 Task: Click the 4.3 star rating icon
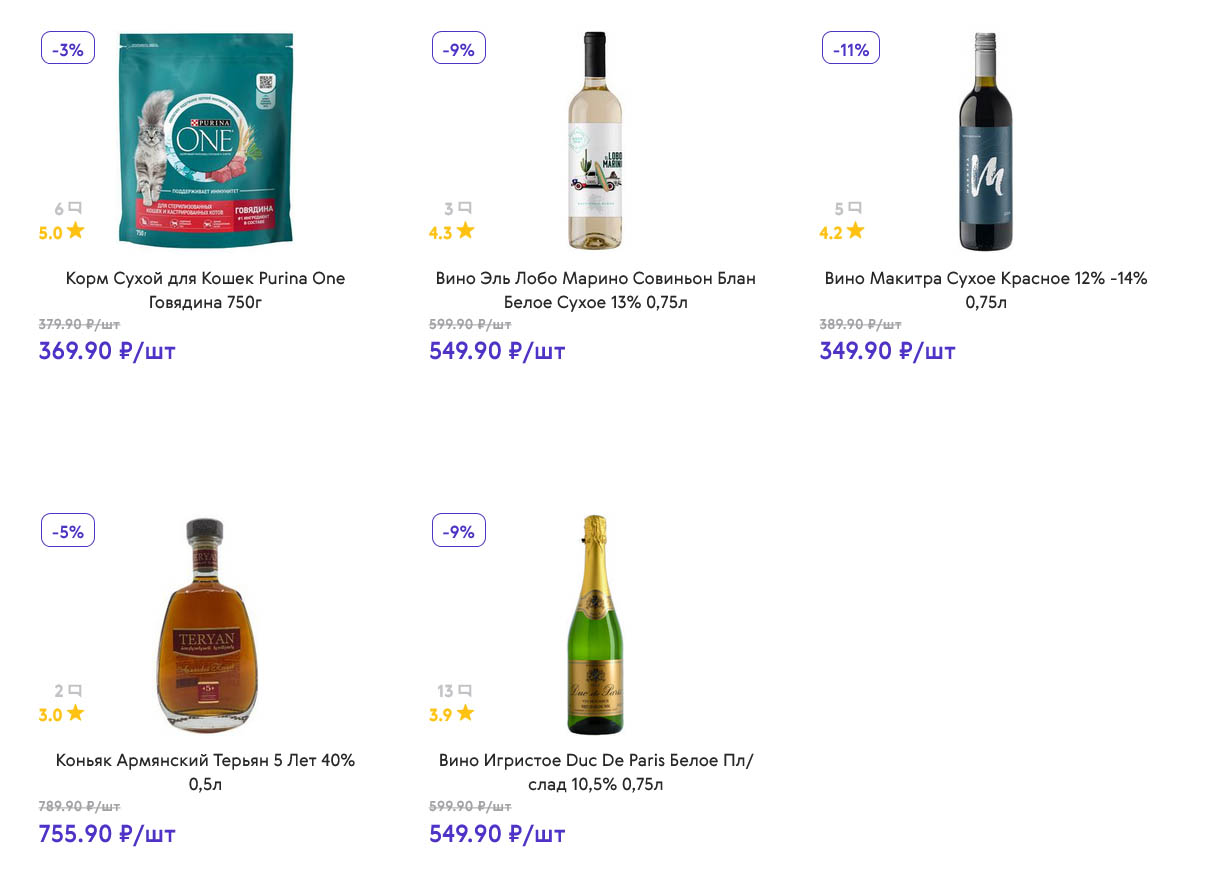pos(465,231)
